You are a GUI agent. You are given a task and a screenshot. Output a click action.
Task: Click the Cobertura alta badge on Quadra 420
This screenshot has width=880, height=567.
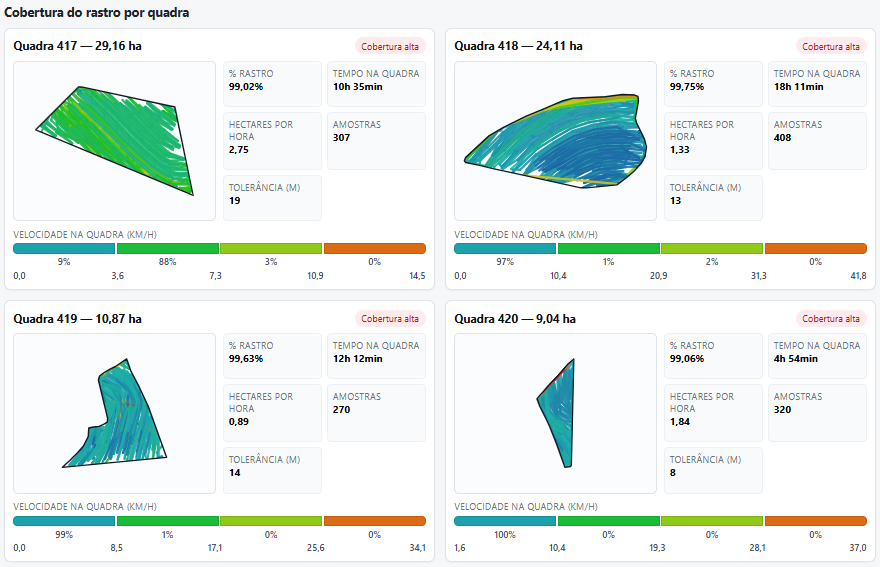831,318
